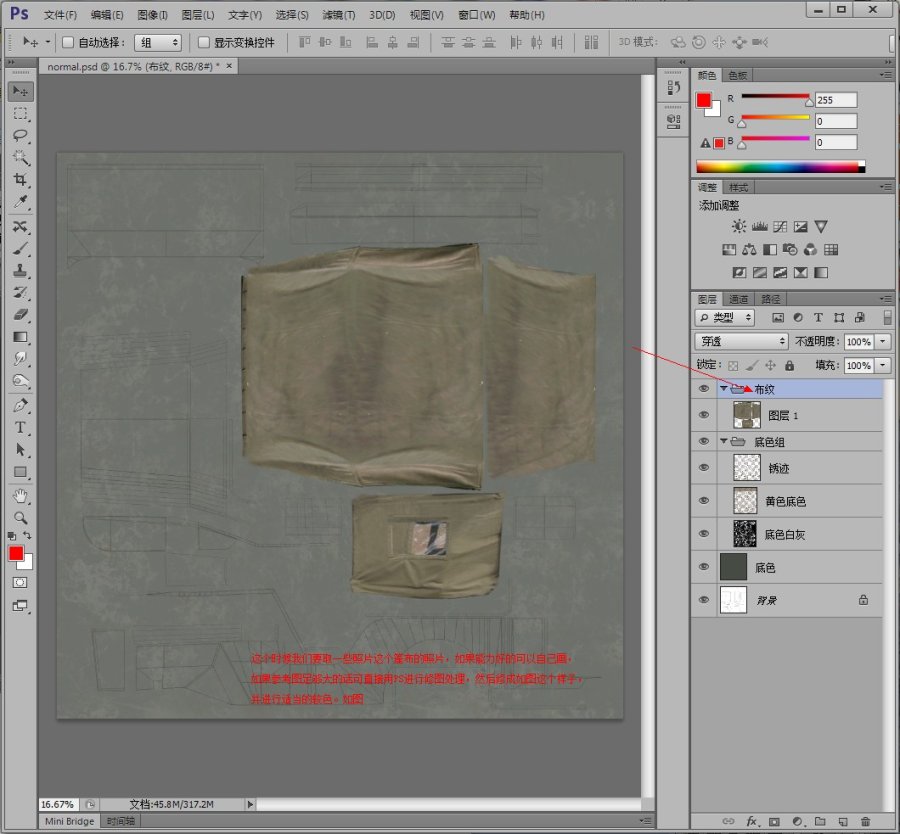Open the 组 auto-select dropdown
Screen dimensions: 900x834
tap(158, 42)
